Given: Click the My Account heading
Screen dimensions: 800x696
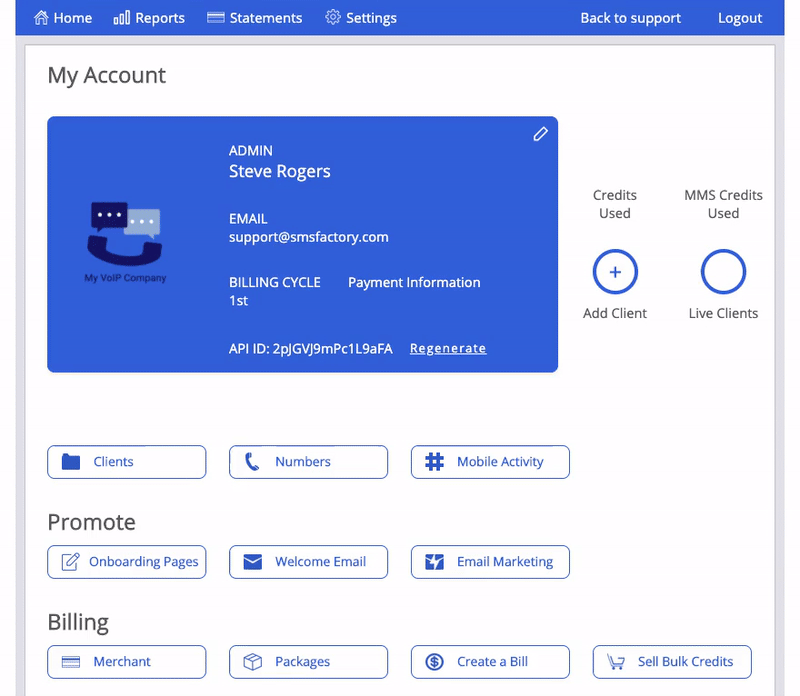Looking at the screenshot, I should [107, 76].
